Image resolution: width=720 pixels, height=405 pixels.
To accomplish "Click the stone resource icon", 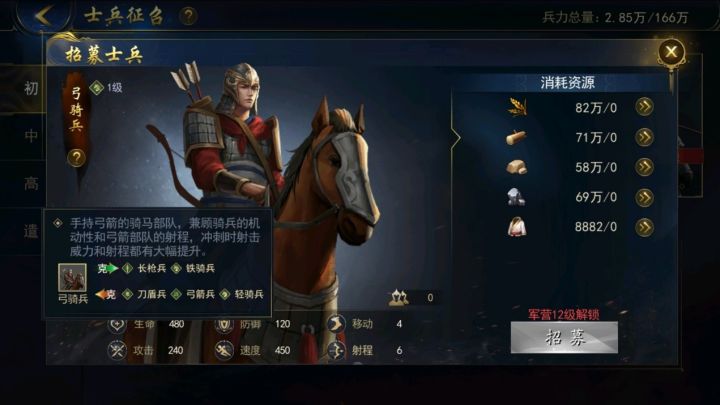I will coord(517,167).
